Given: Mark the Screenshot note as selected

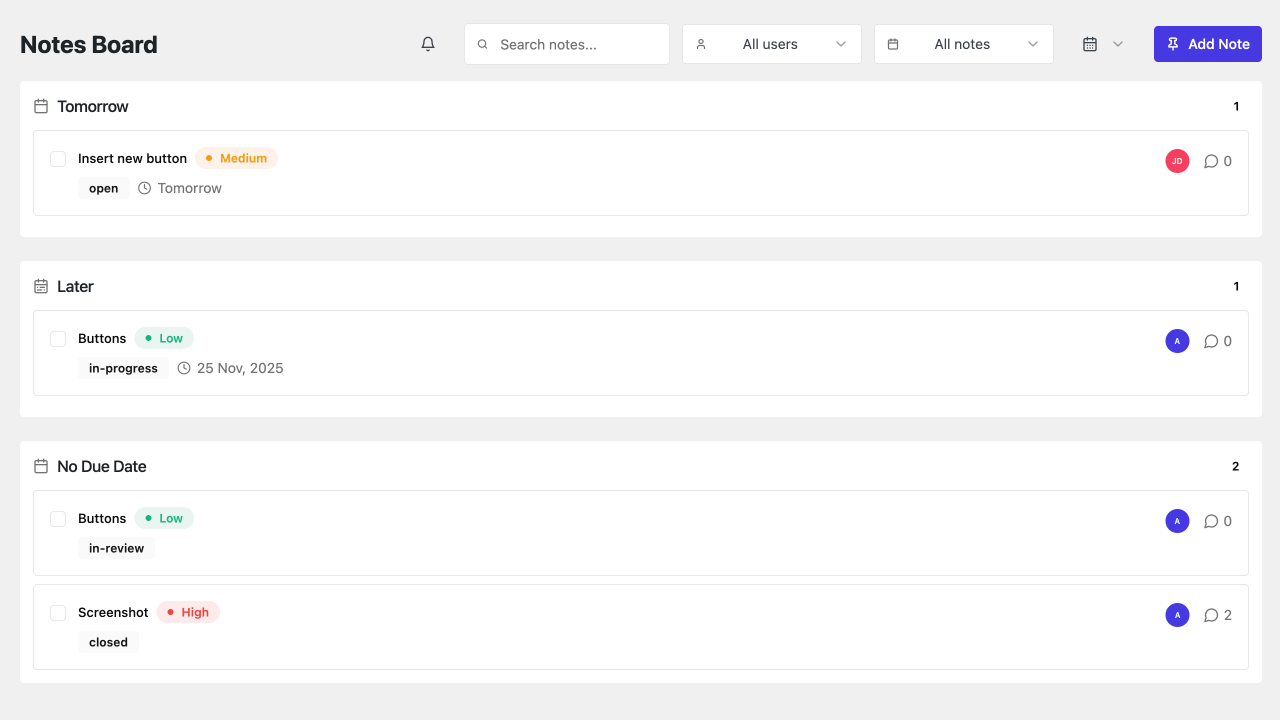Looking at the screenshot, I should 58,613.
